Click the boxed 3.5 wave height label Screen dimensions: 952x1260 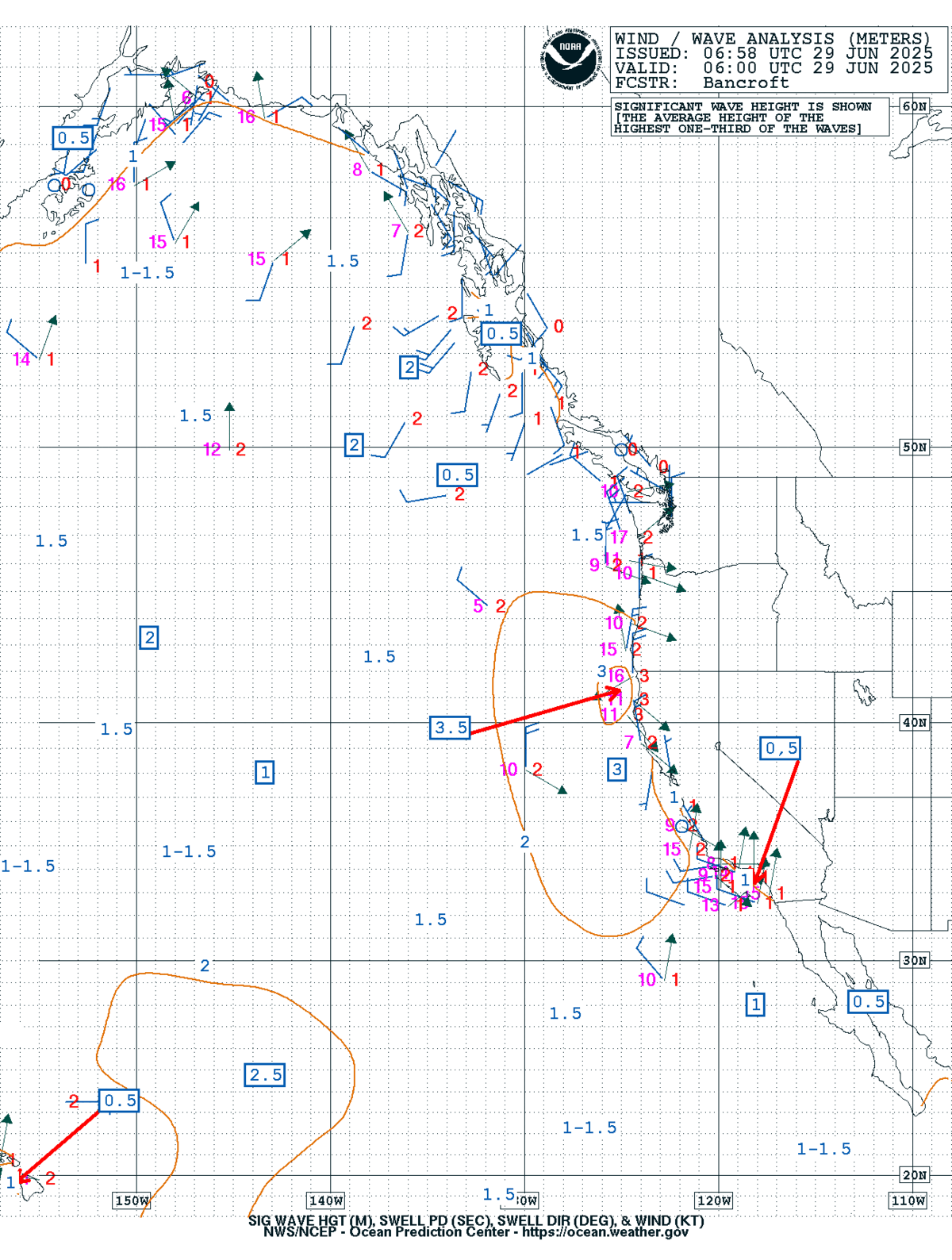pos(450,727)
